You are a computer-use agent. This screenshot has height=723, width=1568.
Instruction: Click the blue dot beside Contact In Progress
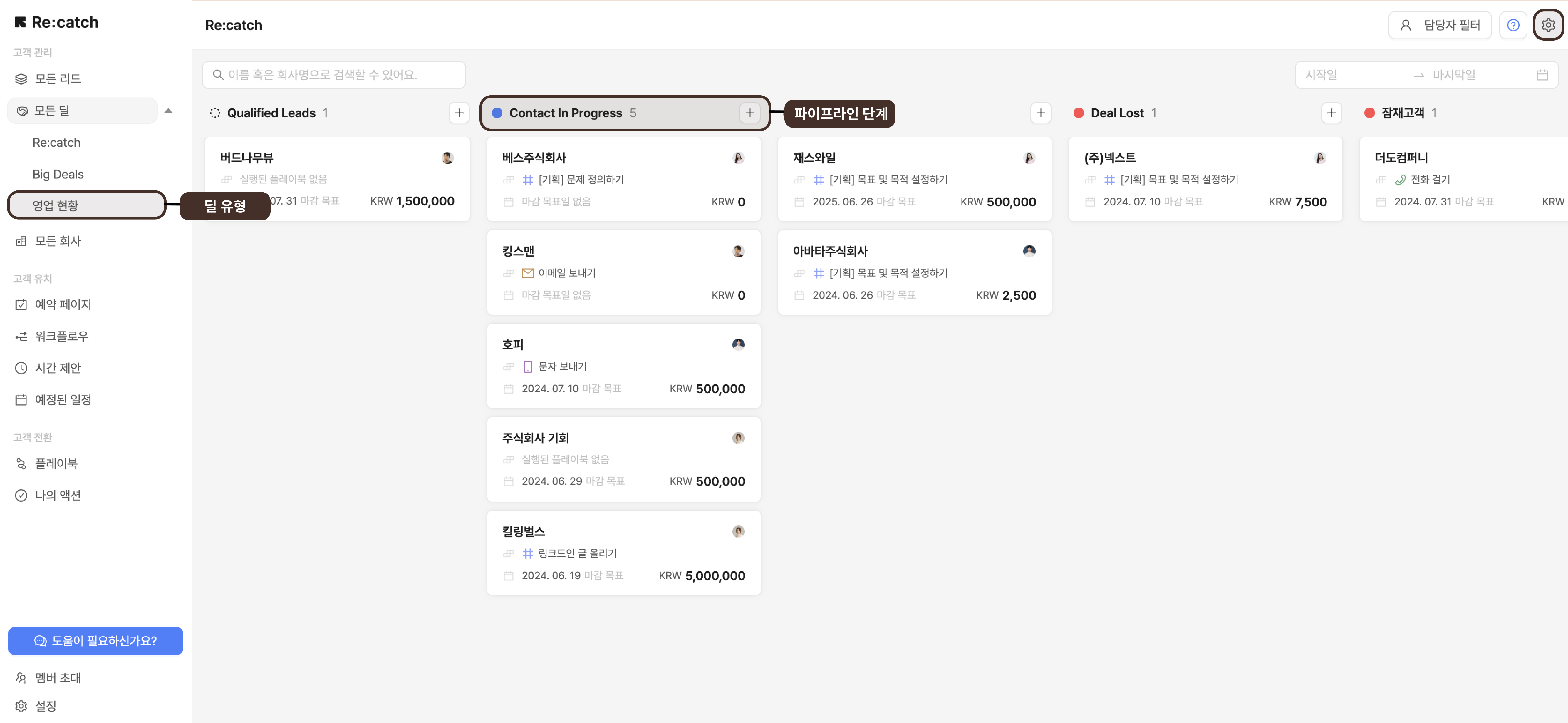[x=497, y=113]
